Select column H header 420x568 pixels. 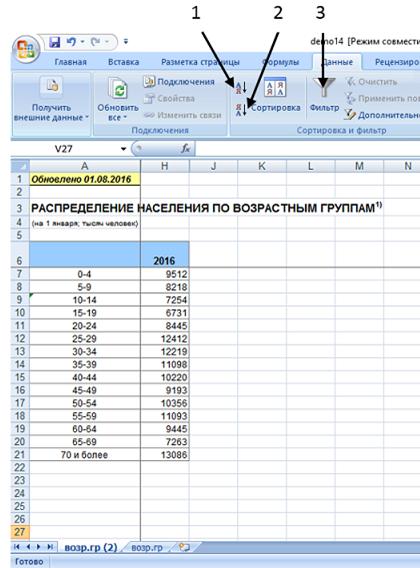pyautogui.click(x=165, y=166)
